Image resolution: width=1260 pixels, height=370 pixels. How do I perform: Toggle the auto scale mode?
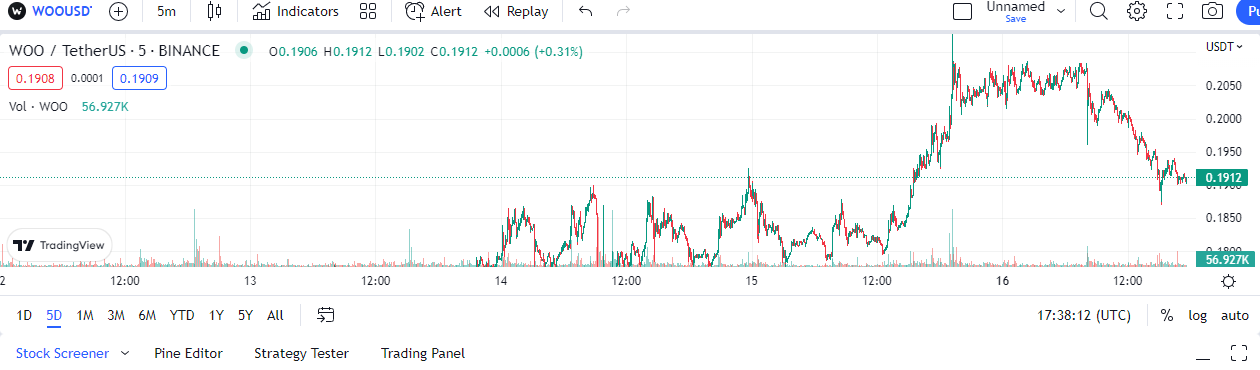1235,315
